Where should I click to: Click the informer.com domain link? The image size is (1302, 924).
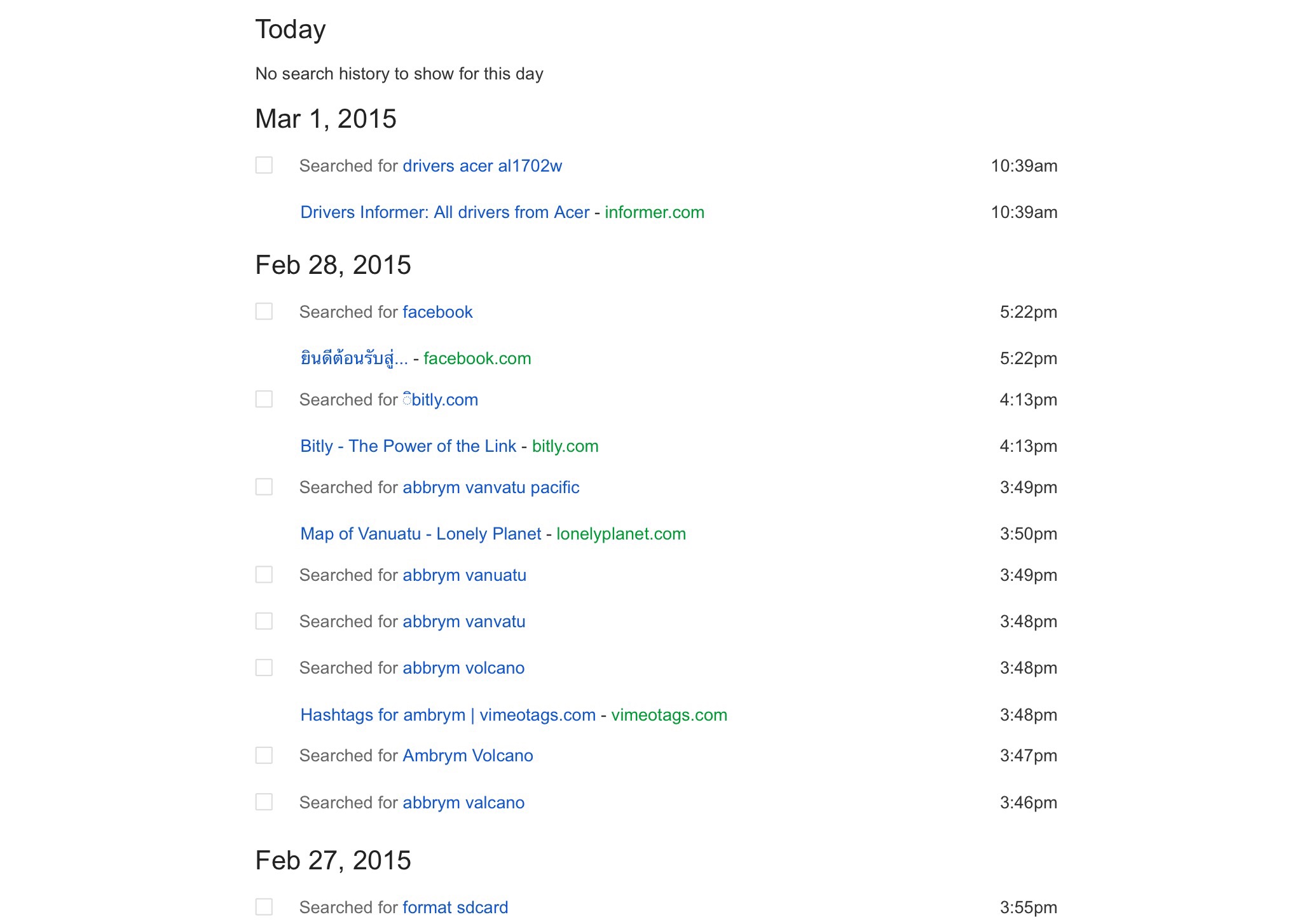tap(654, 212)
